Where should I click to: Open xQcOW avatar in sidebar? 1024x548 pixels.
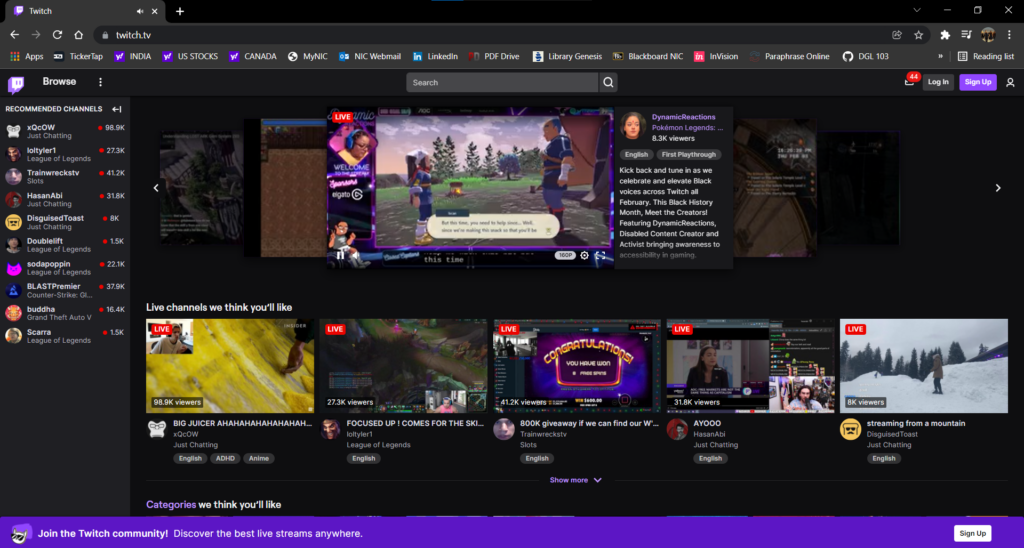click(14, 131)
